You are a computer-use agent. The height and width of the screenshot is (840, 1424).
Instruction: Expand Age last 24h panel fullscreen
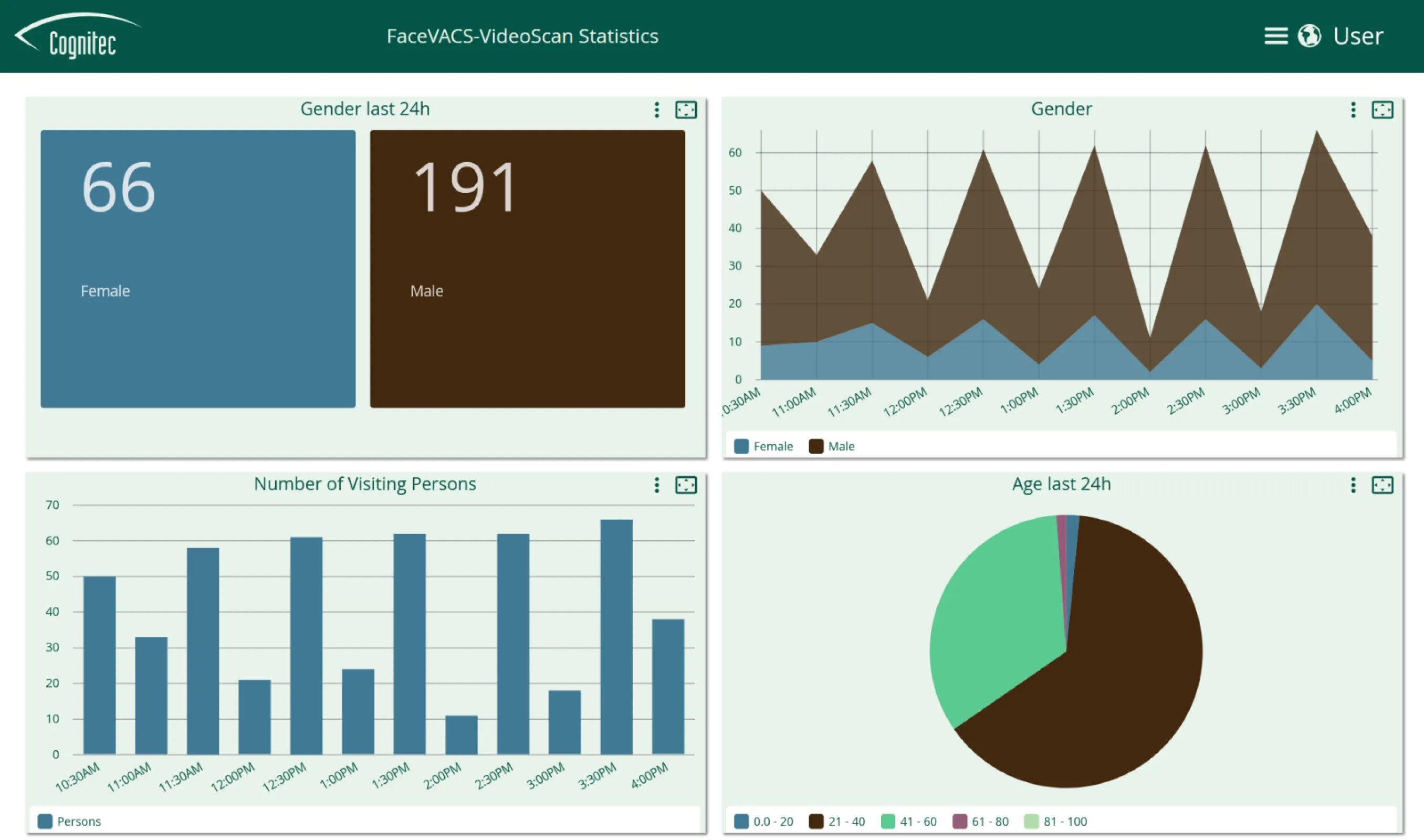point(1381,485)
